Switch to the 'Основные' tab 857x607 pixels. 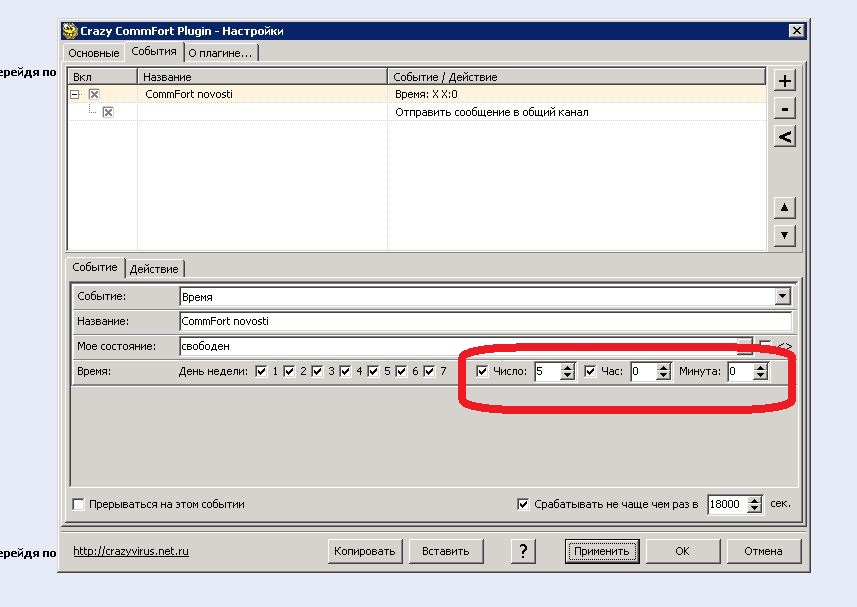[x=95, y=53]
